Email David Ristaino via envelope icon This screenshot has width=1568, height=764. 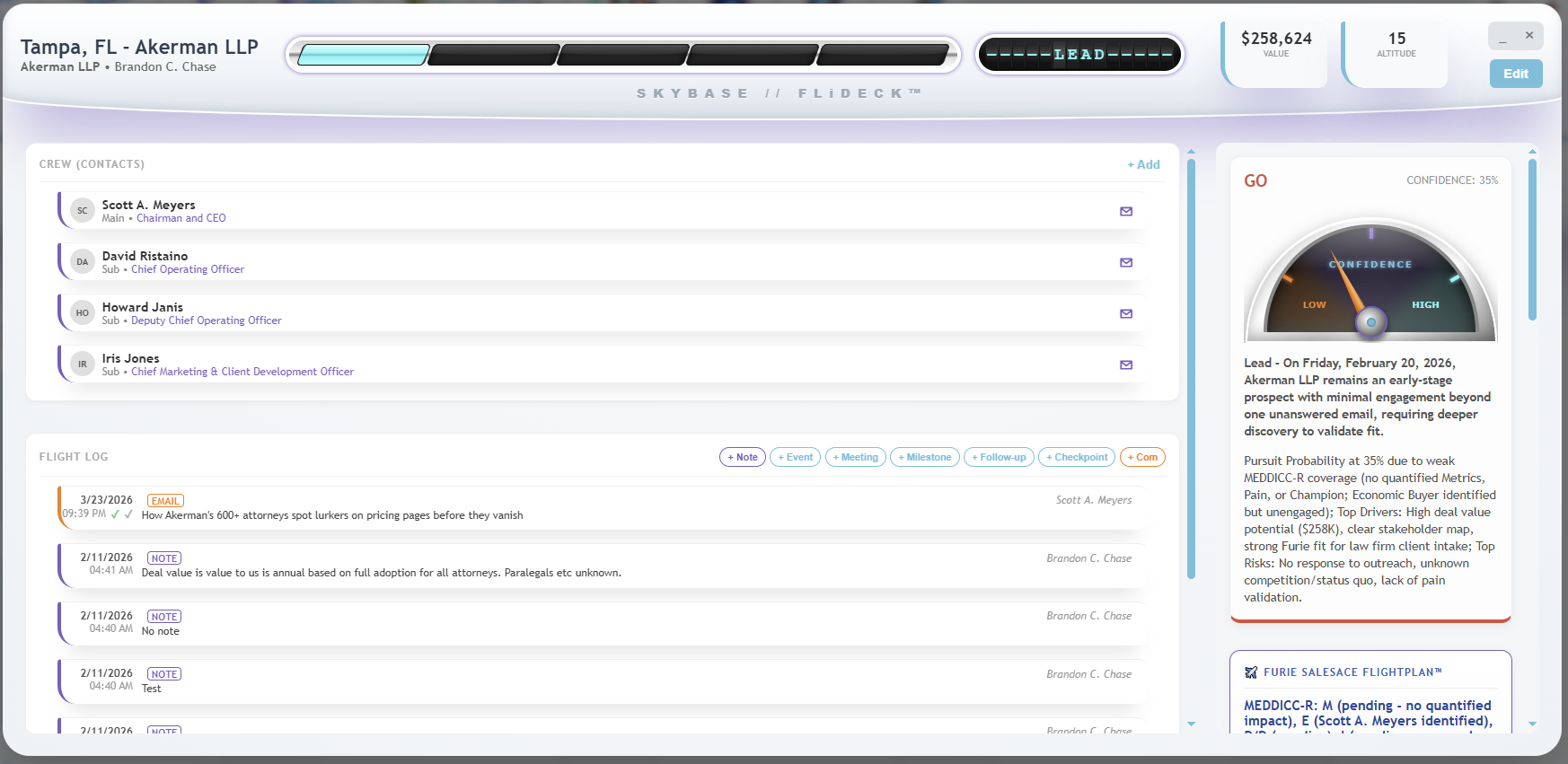(1126, 263)
